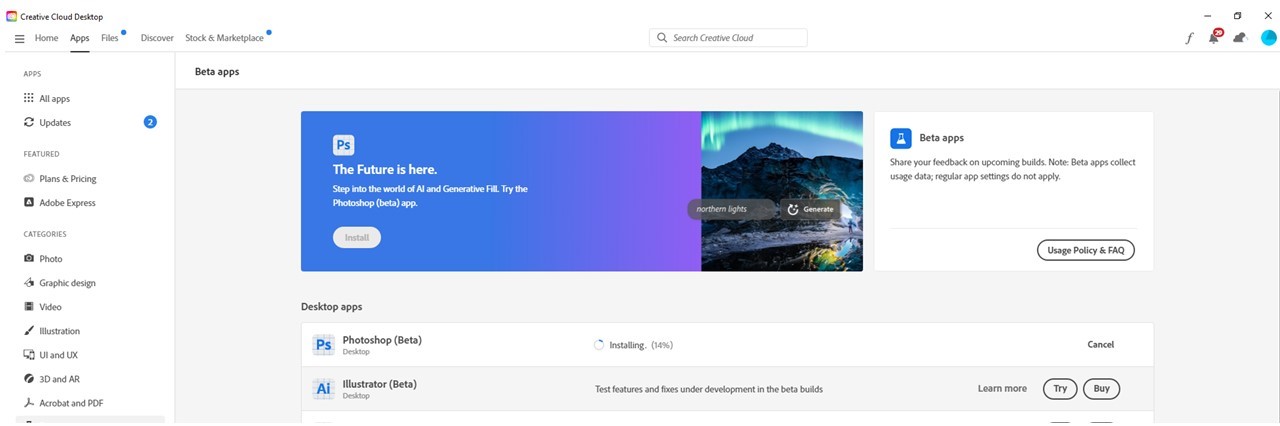1280x426 pixels.
Task: Click the Desktop apps section heading
Action: coord(331,307)
